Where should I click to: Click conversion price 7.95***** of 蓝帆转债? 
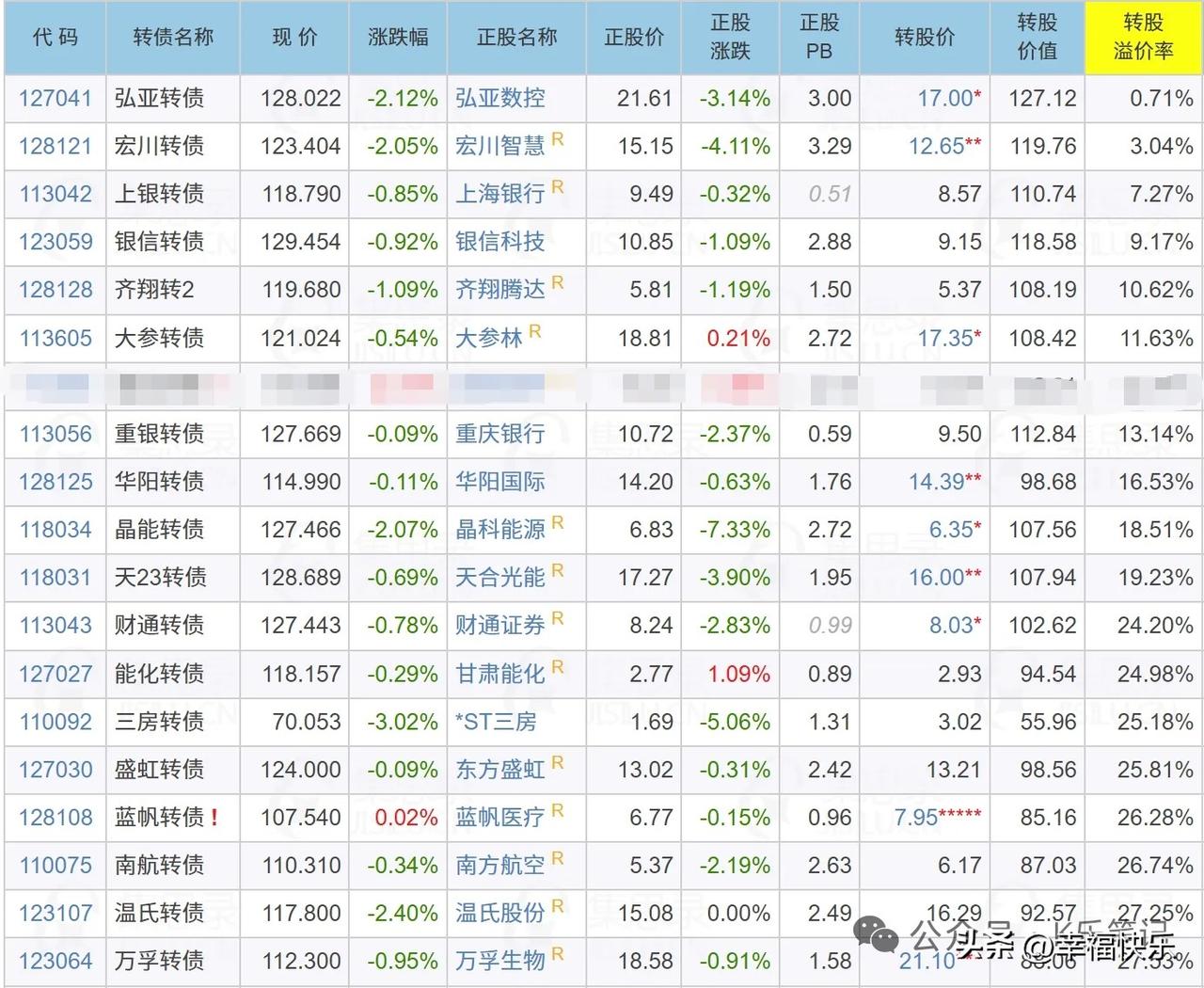938,818
